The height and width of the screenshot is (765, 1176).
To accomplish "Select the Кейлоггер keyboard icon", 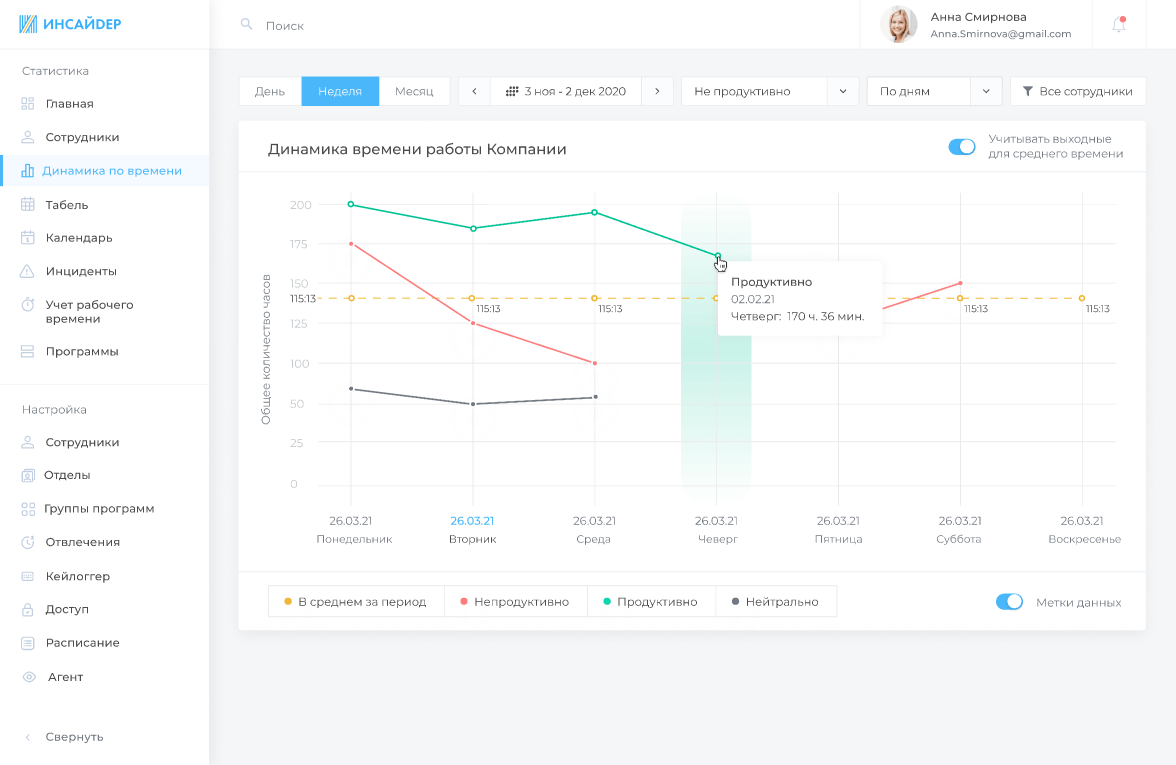I will click(28, 576).
